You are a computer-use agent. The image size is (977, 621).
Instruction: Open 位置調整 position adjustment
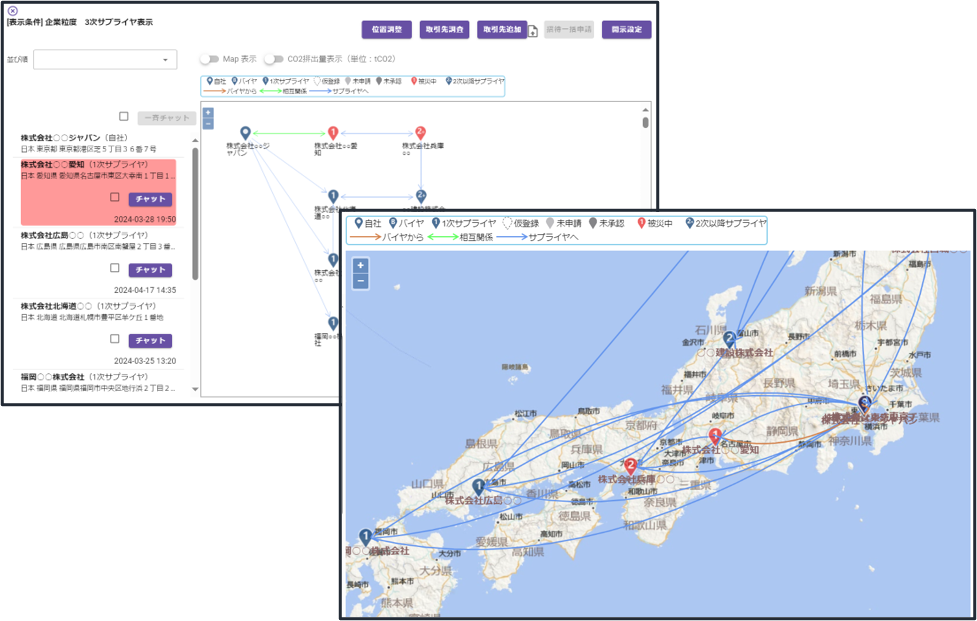coord(386,30)
